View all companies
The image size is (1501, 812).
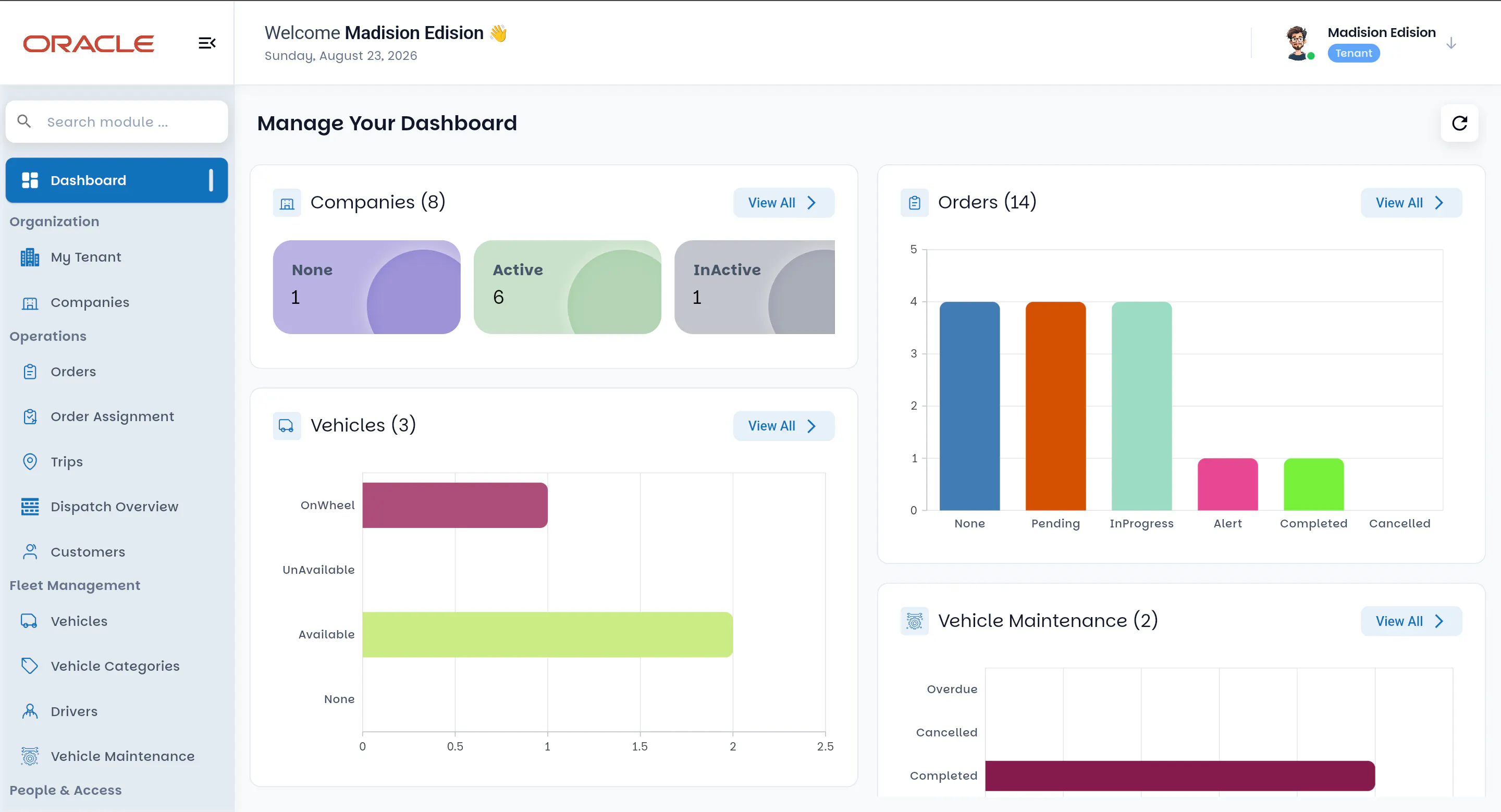pos(783,203)
